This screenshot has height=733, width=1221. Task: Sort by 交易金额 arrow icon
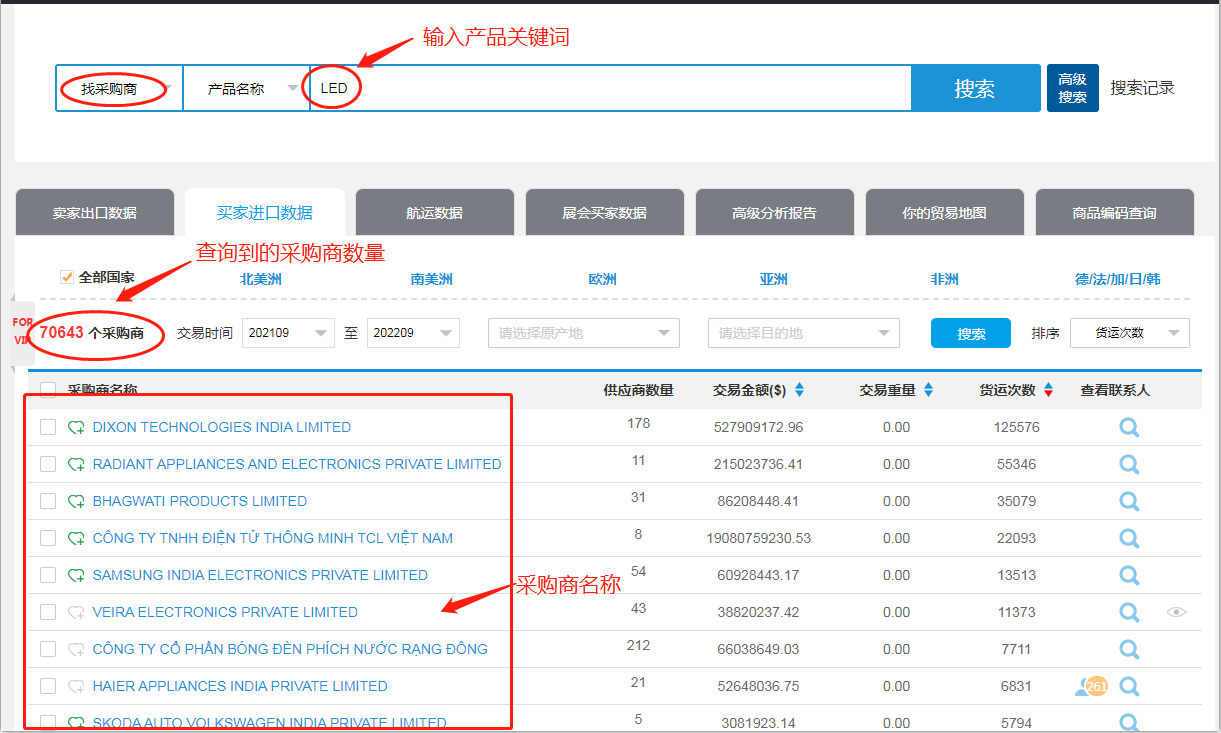799,390
